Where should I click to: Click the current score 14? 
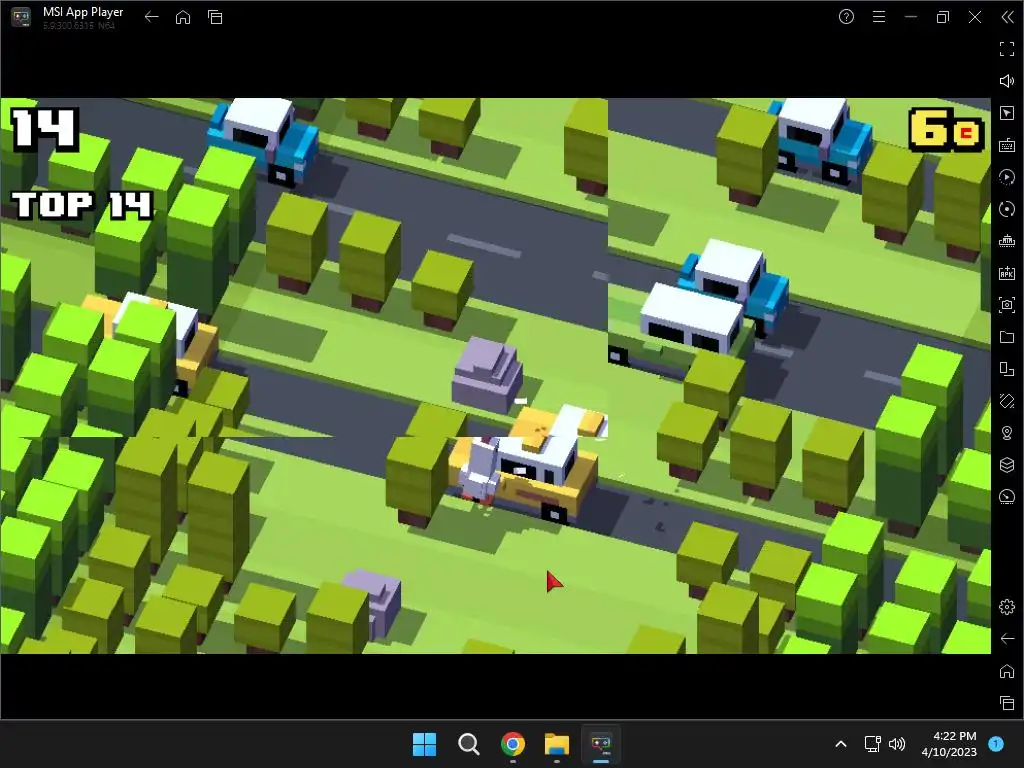[x=44, y=129]
